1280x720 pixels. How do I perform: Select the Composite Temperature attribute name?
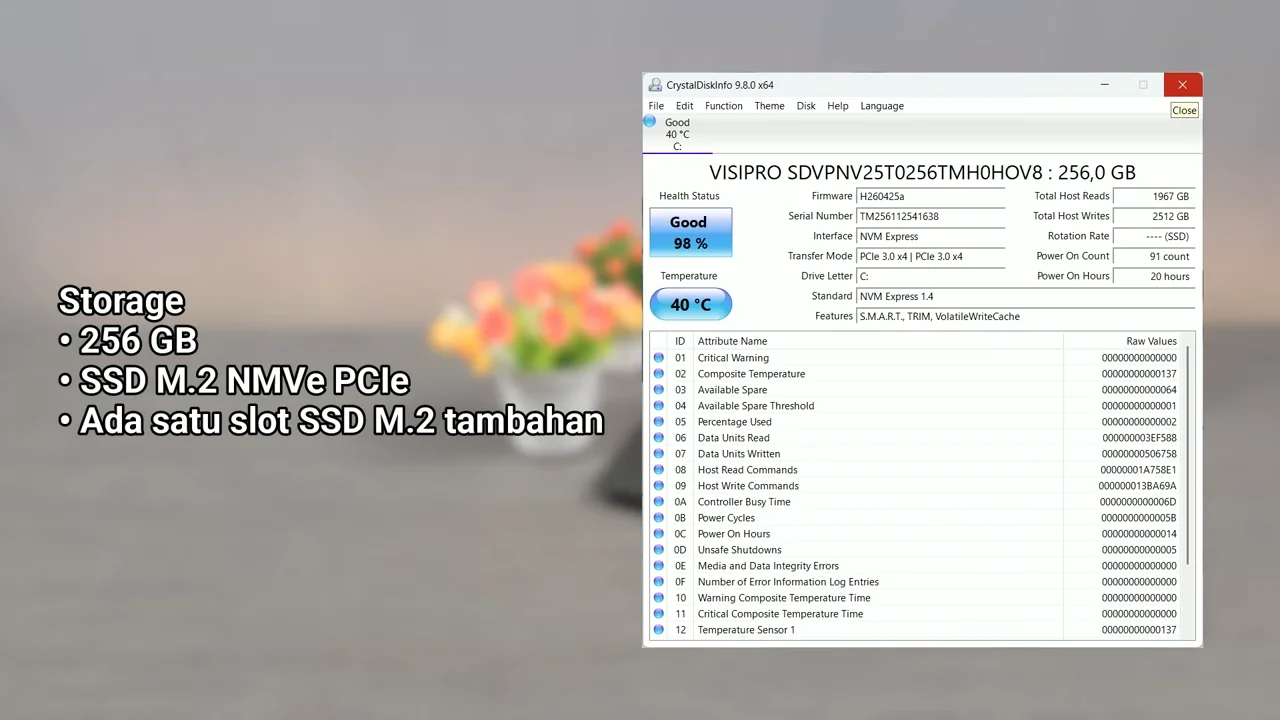pyautogui.click(x=751, y=374)
